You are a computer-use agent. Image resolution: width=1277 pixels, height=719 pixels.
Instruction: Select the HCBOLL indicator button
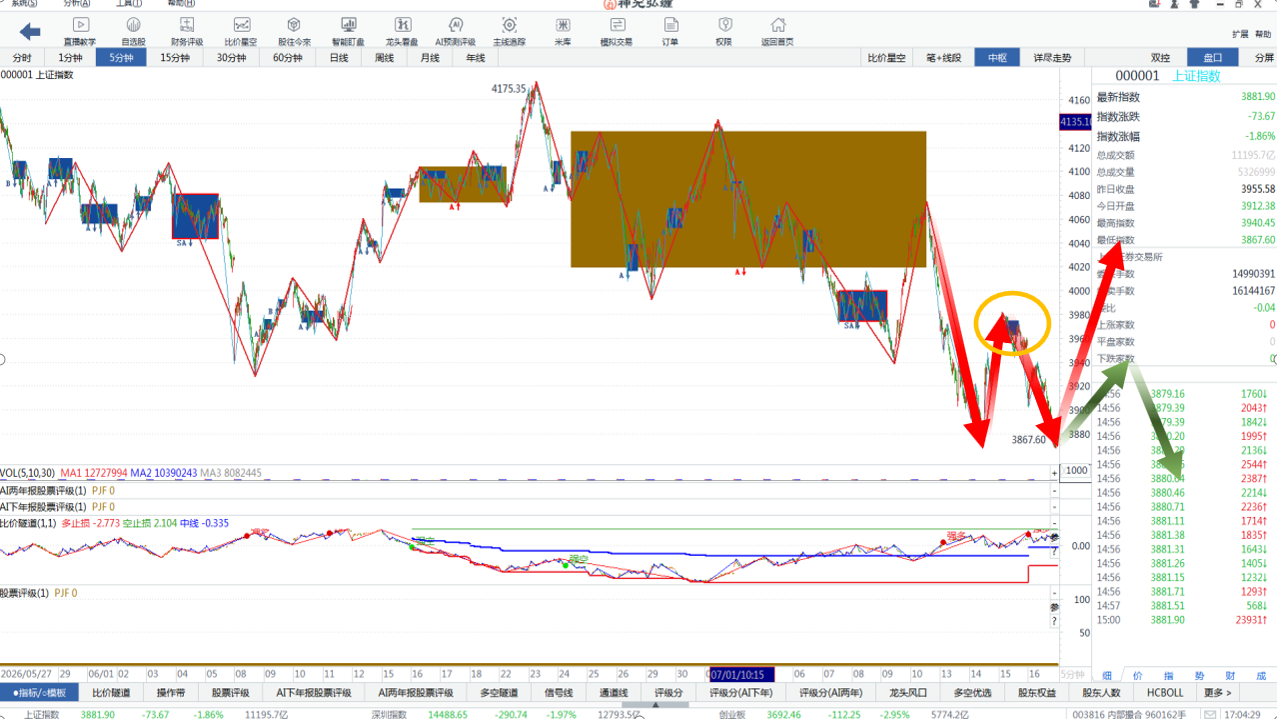pos(1165,692)
